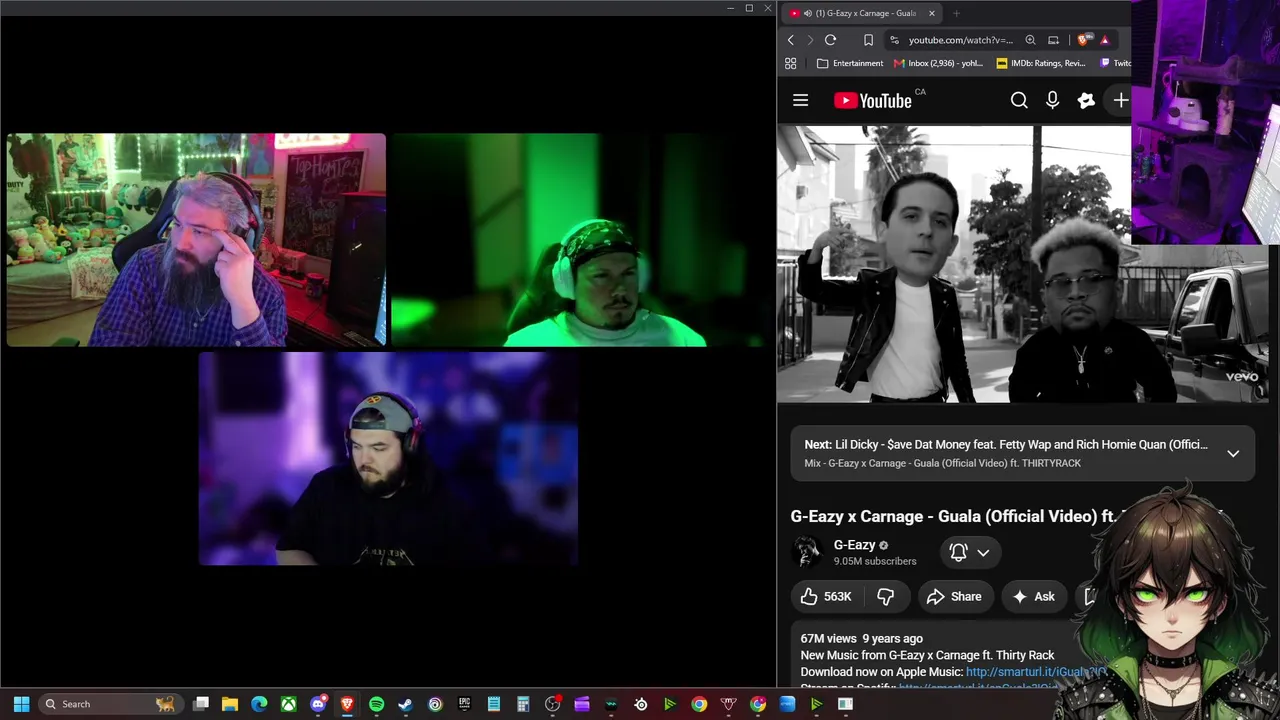Click the YouTube Create plus button
Image resolution: width=1280 pixels, height=720 pixels.
click(1121, 100)
